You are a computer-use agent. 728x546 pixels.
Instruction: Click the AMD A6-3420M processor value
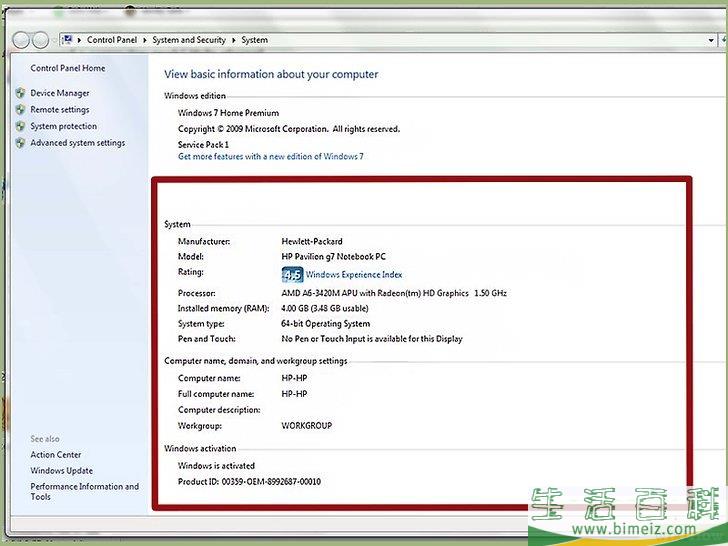pyautogui.click(x=394, y=293)
